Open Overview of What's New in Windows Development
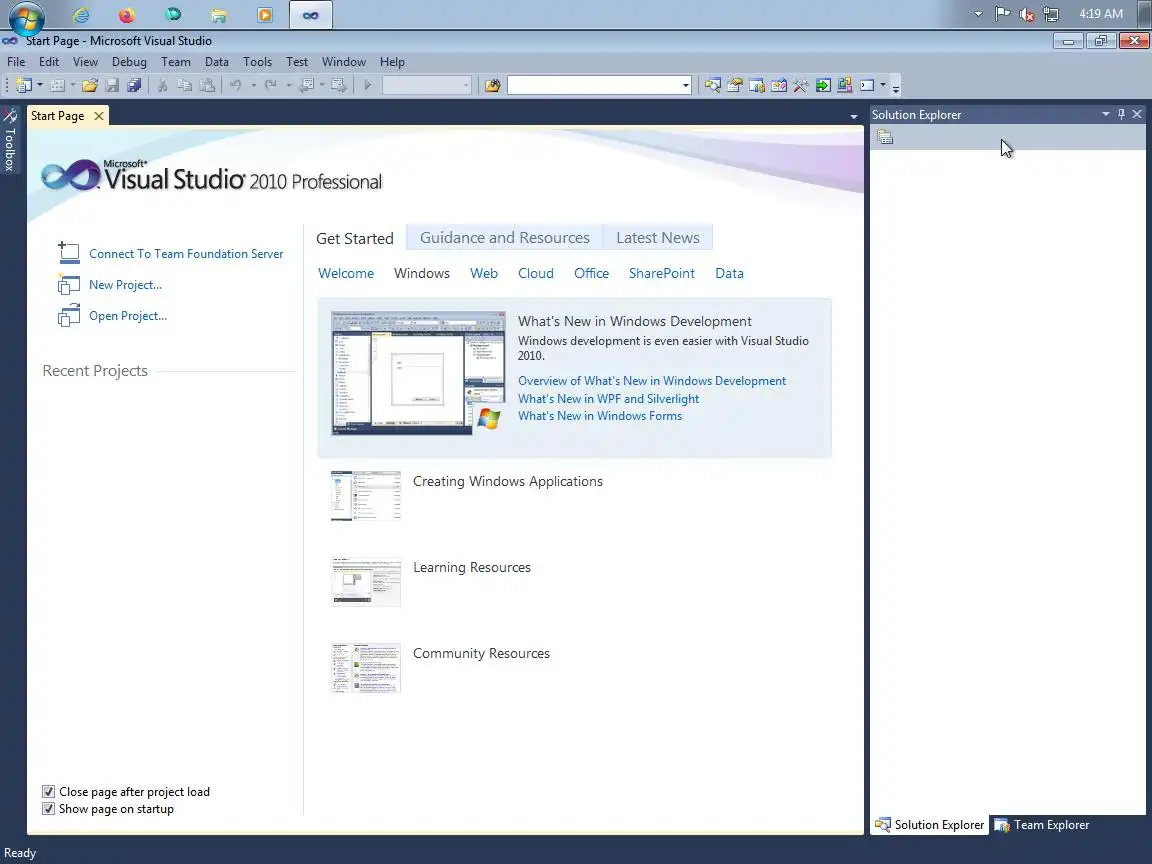Viewport: 1152px width, 864px height. coord(652,381)
